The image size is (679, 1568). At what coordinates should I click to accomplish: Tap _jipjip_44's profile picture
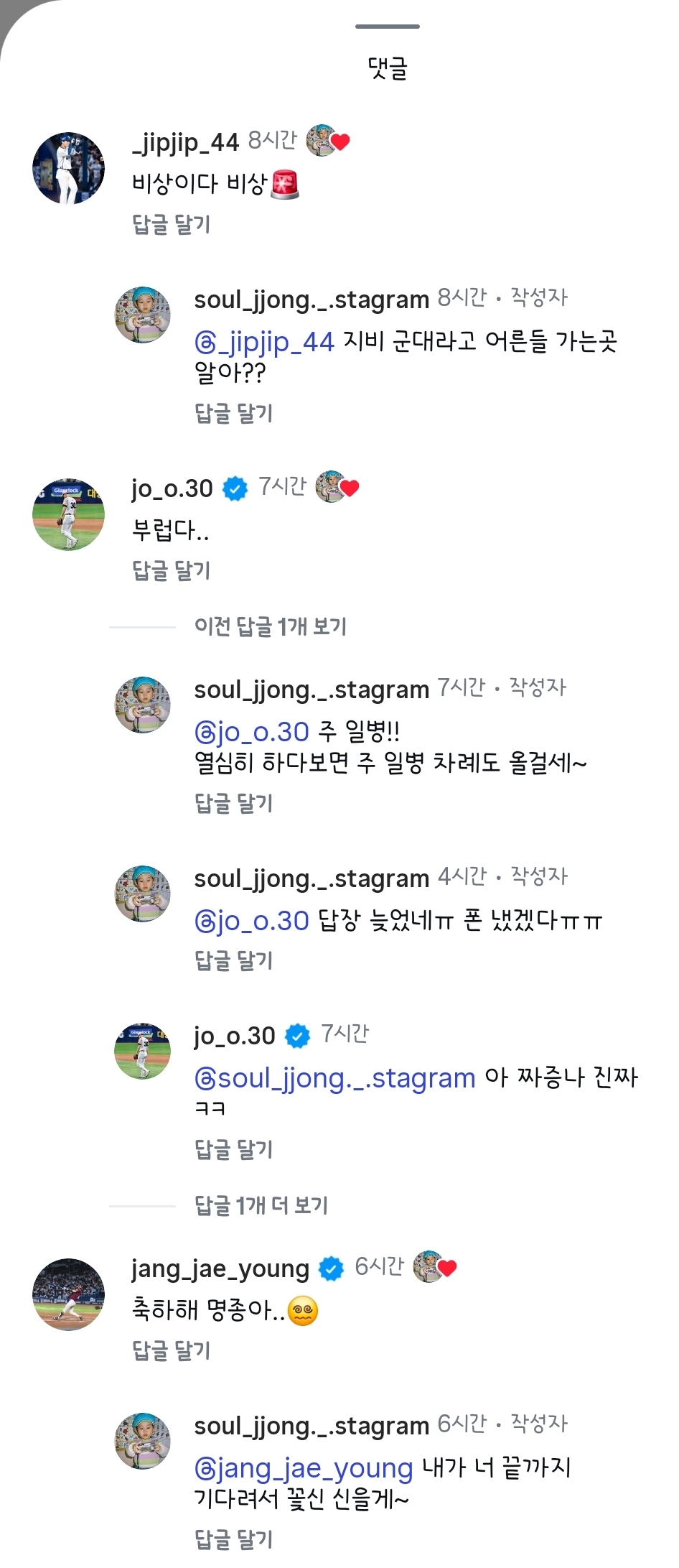click(69, 168)
